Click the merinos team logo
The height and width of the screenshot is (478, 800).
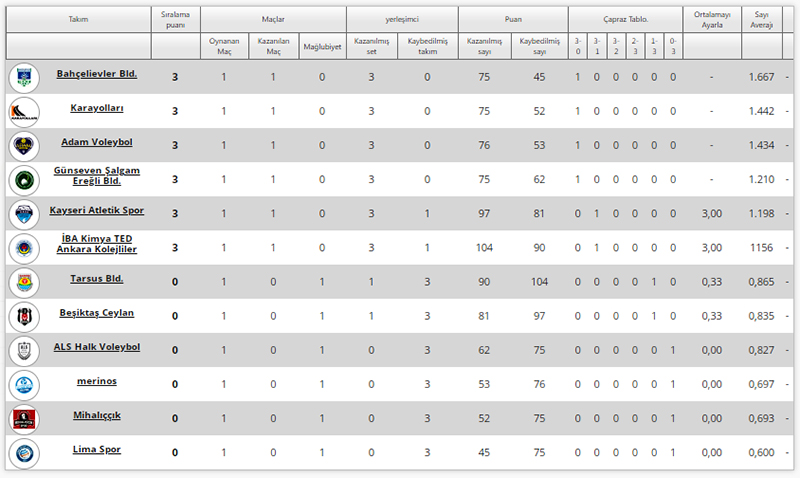coord(23,385)
